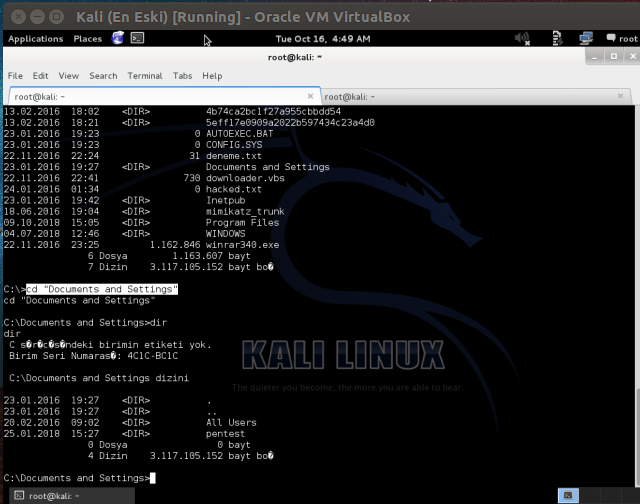Click the deneme.txt file name
Image resolution: width=640 pixels, height=504 pixels.
tap(233, 156)
